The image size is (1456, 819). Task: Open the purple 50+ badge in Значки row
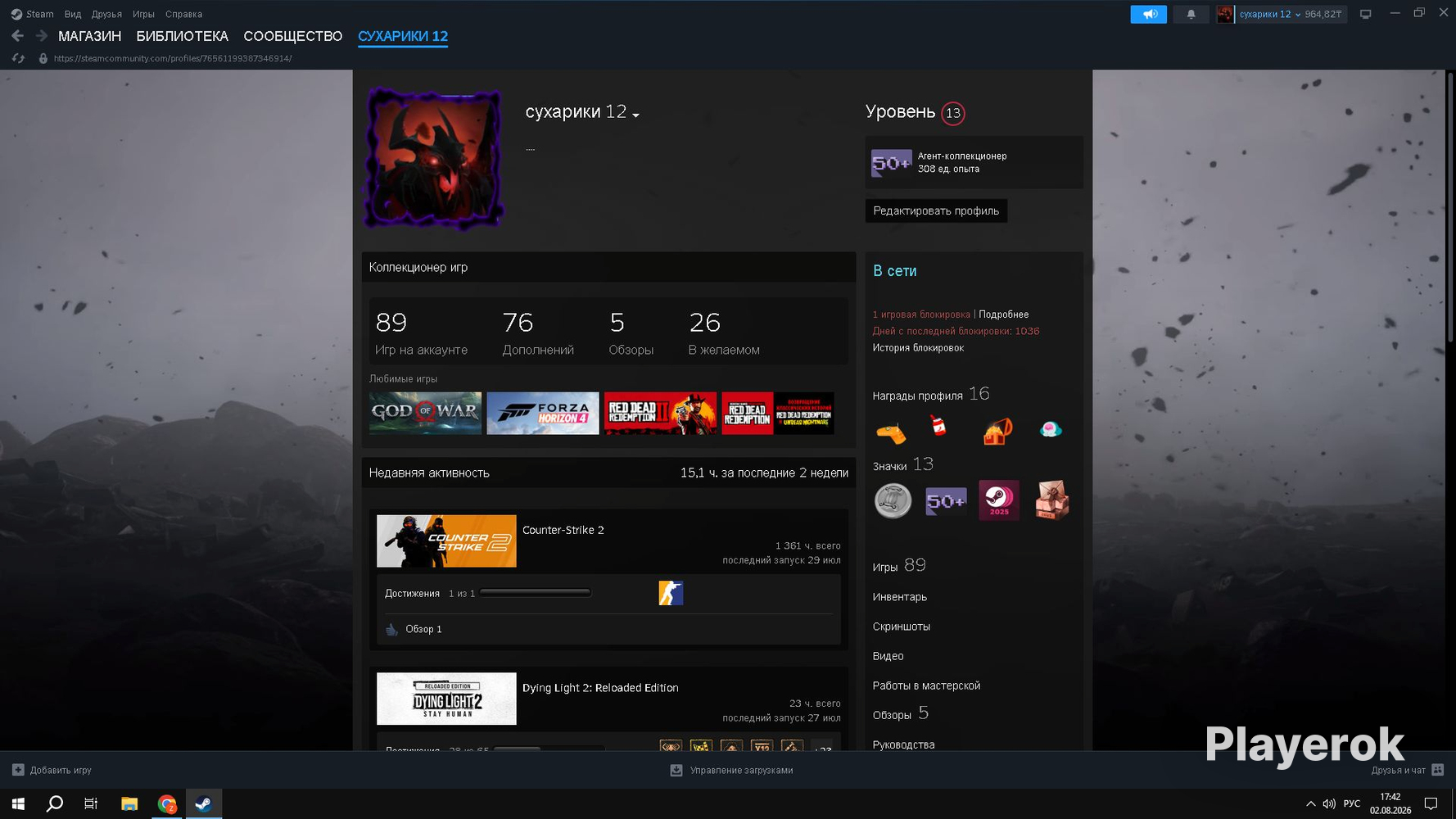point(946,501)
